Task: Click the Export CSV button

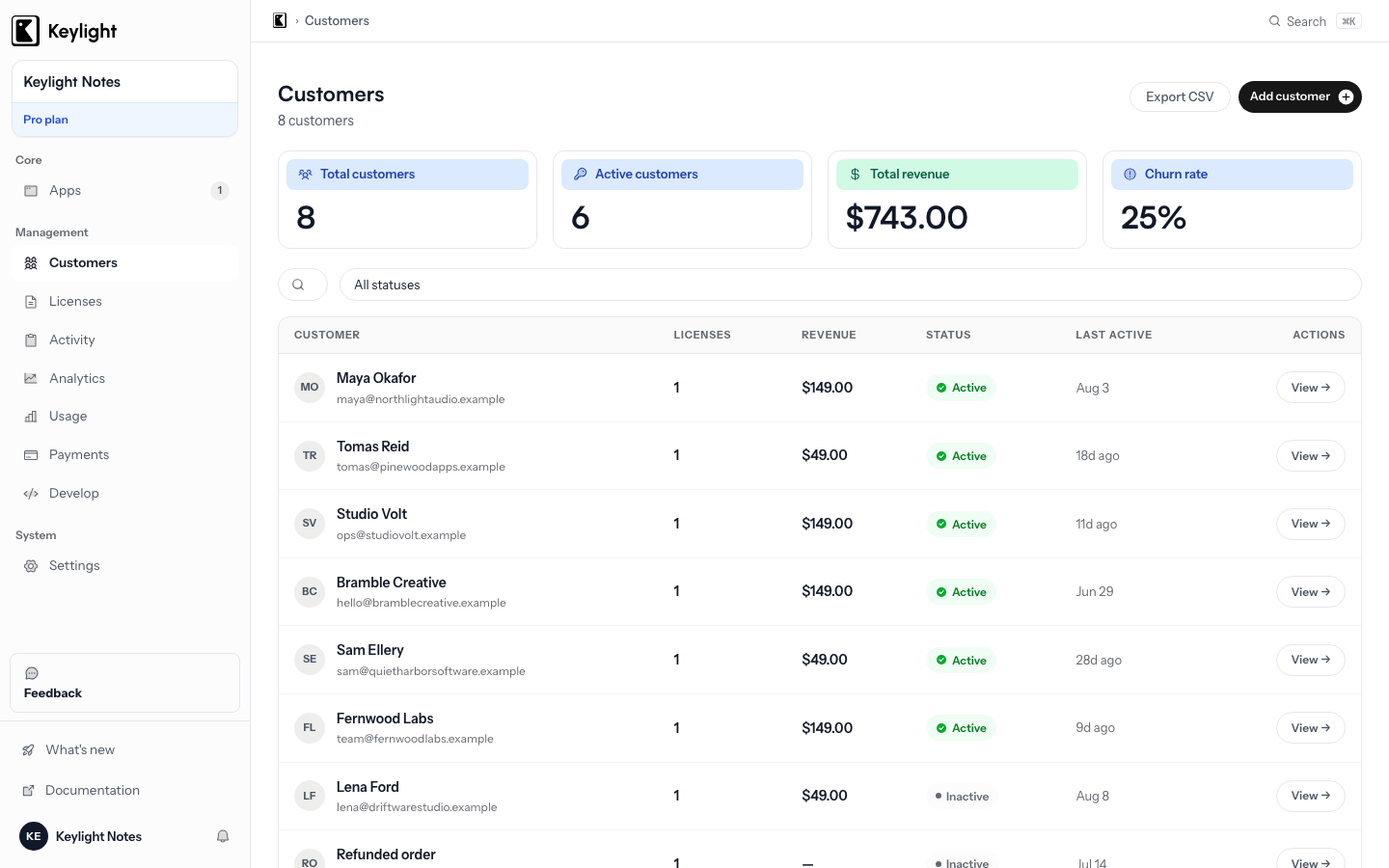Action: point(1180,96)
